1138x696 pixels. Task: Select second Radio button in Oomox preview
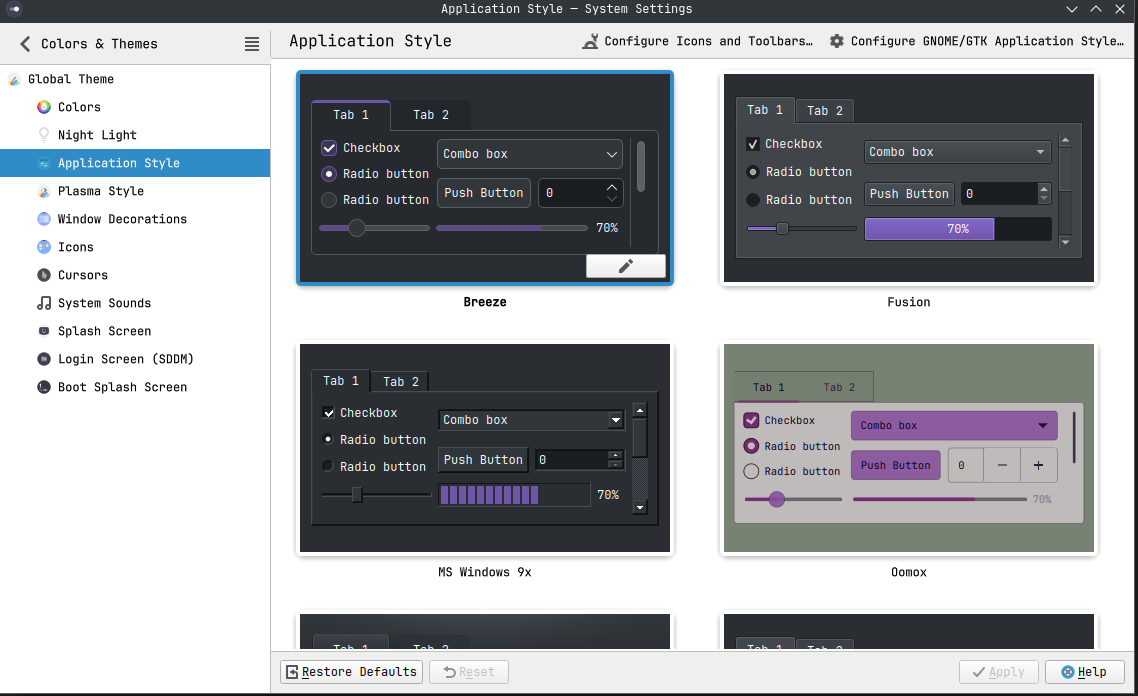pos(751,471)
